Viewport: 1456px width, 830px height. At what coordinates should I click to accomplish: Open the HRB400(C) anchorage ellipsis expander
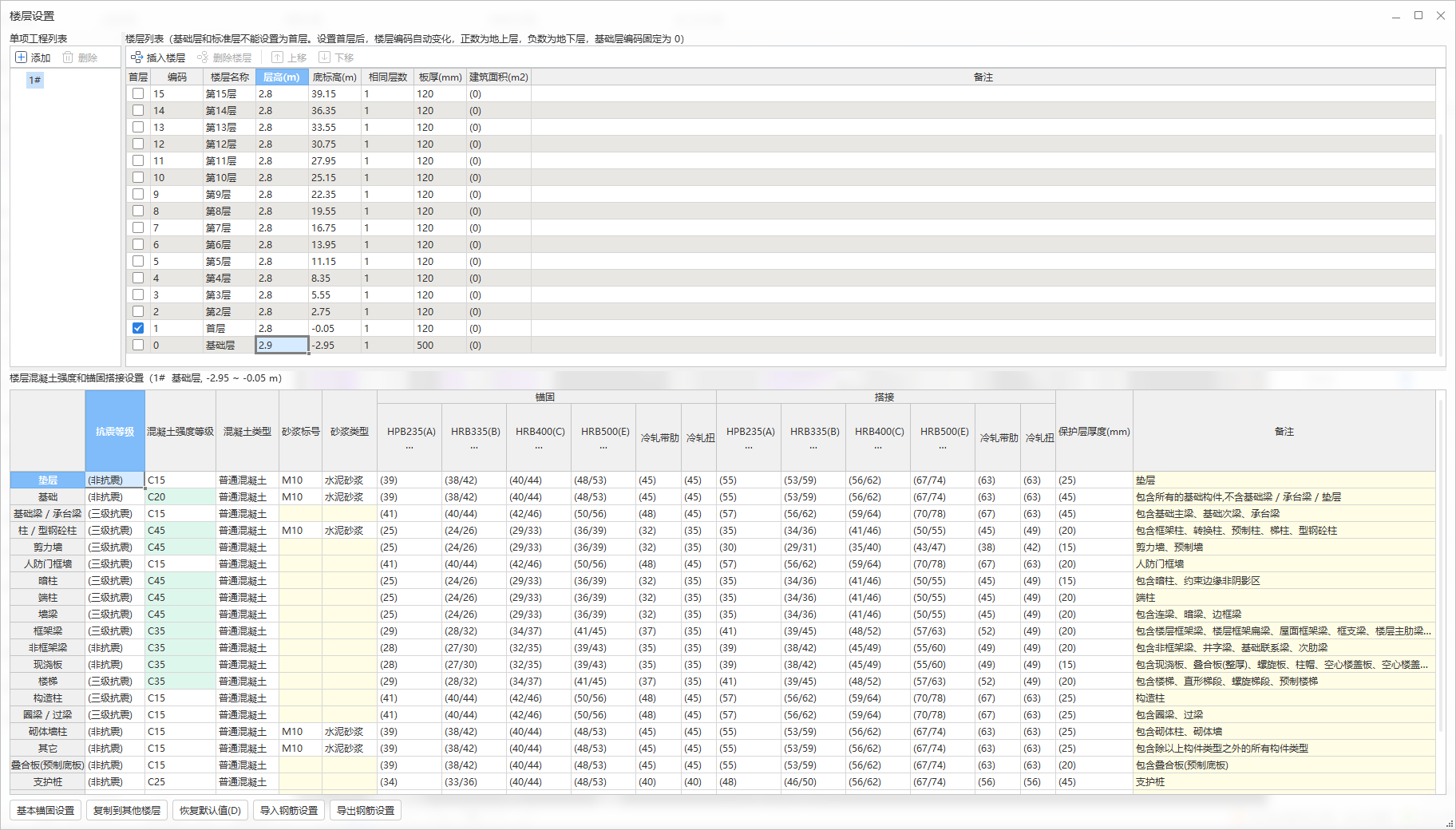[539, 447]
